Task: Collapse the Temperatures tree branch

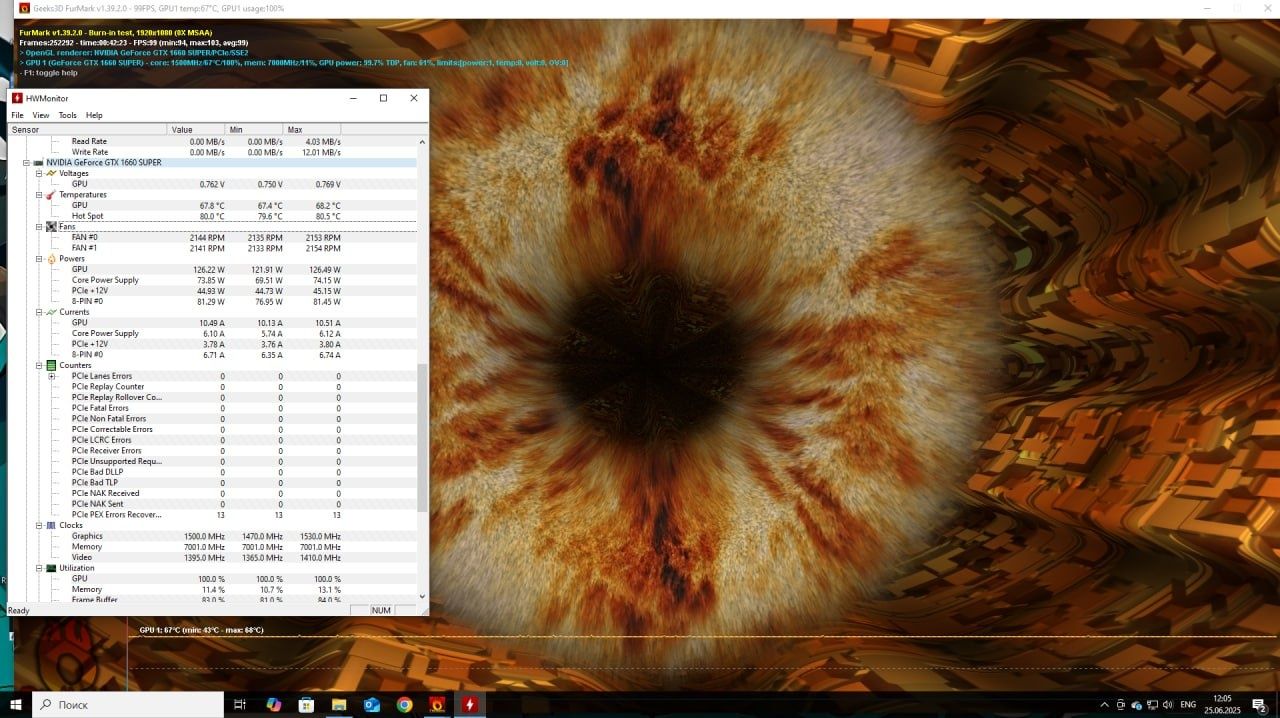Action: click(39, 195)
